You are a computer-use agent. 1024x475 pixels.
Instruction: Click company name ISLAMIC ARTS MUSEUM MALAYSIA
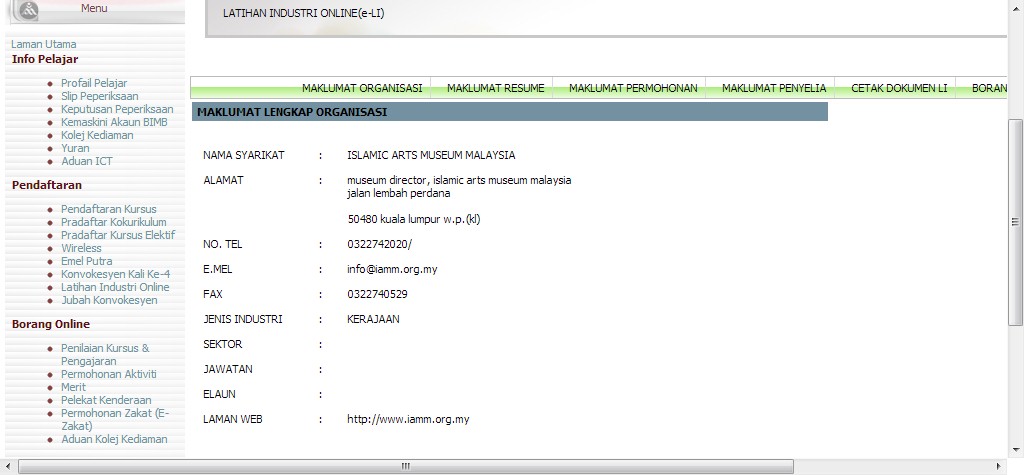pos(431,156)
